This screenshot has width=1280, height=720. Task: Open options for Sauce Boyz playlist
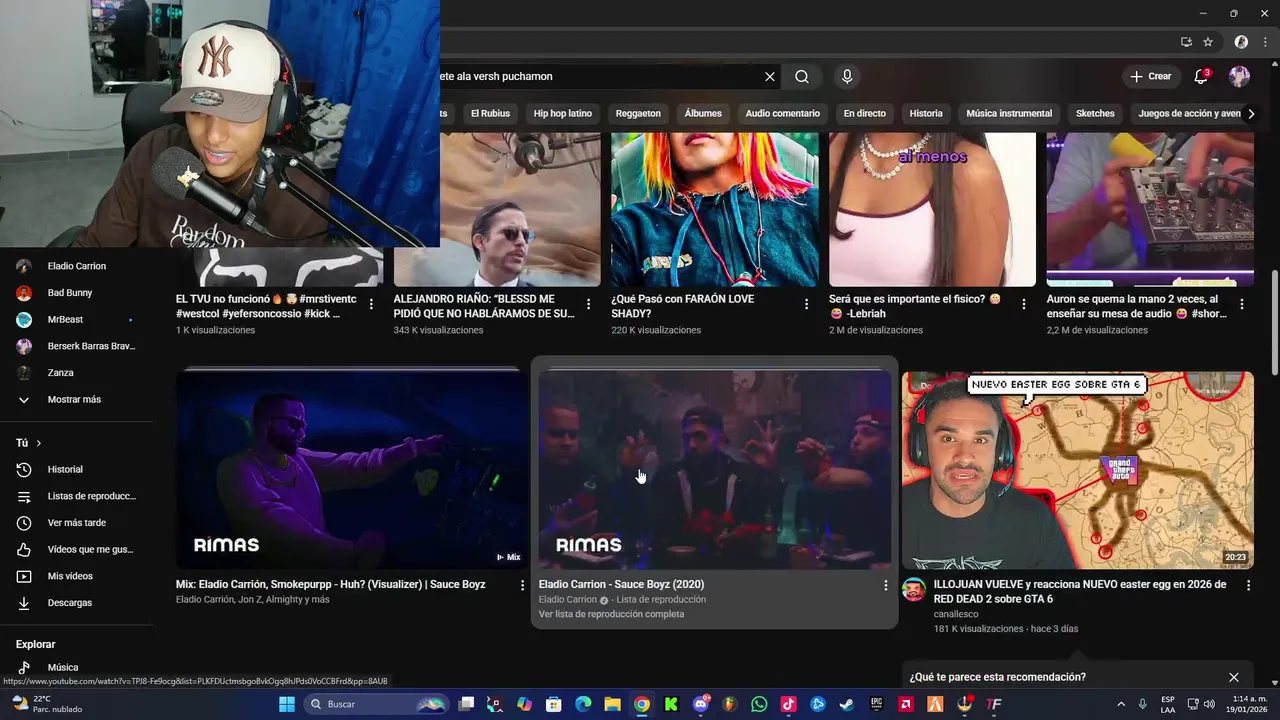point(885,585)
